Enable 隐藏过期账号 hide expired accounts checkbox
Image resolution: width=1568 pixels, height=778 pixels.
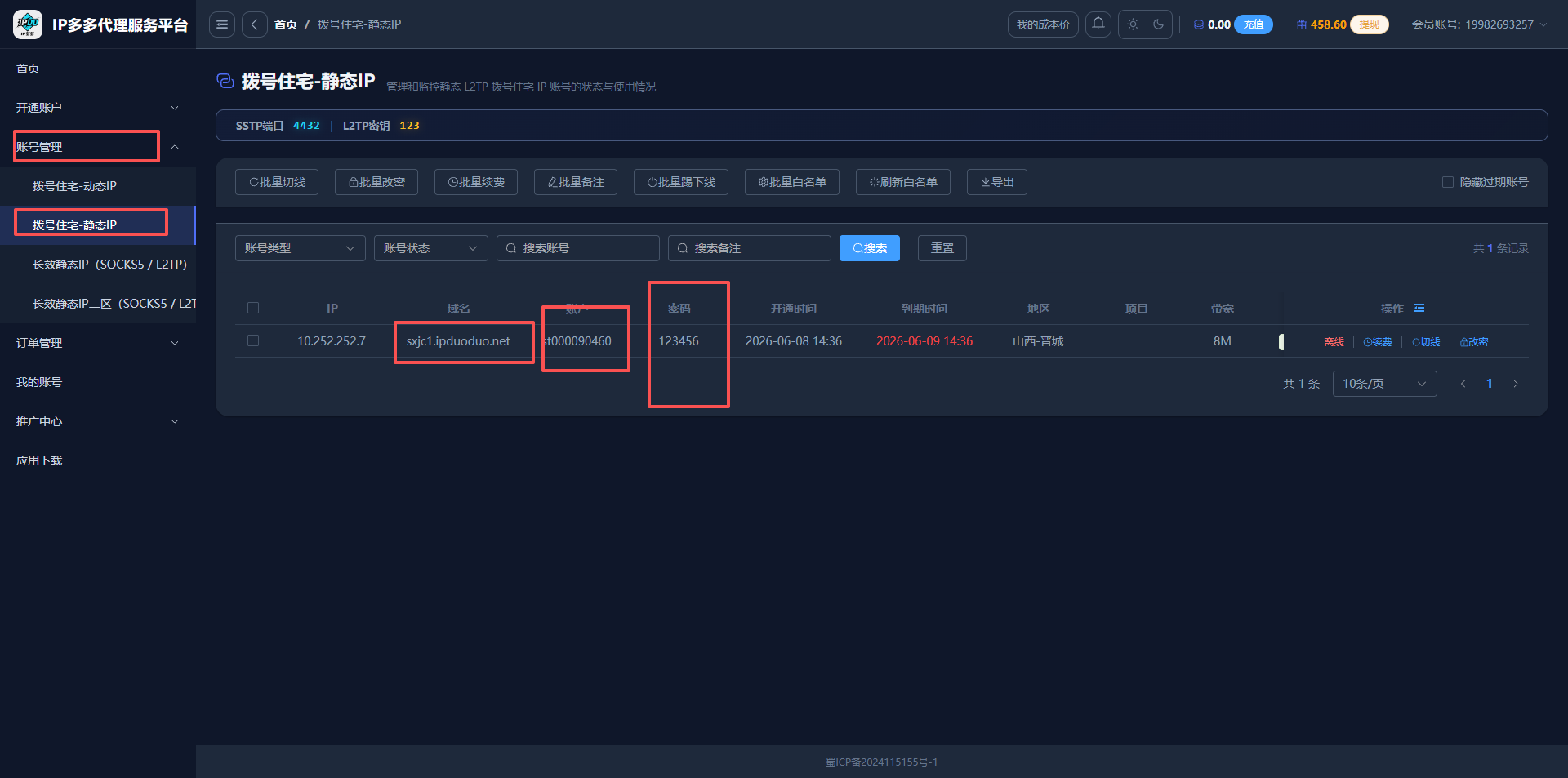[x=1448, y=182]
